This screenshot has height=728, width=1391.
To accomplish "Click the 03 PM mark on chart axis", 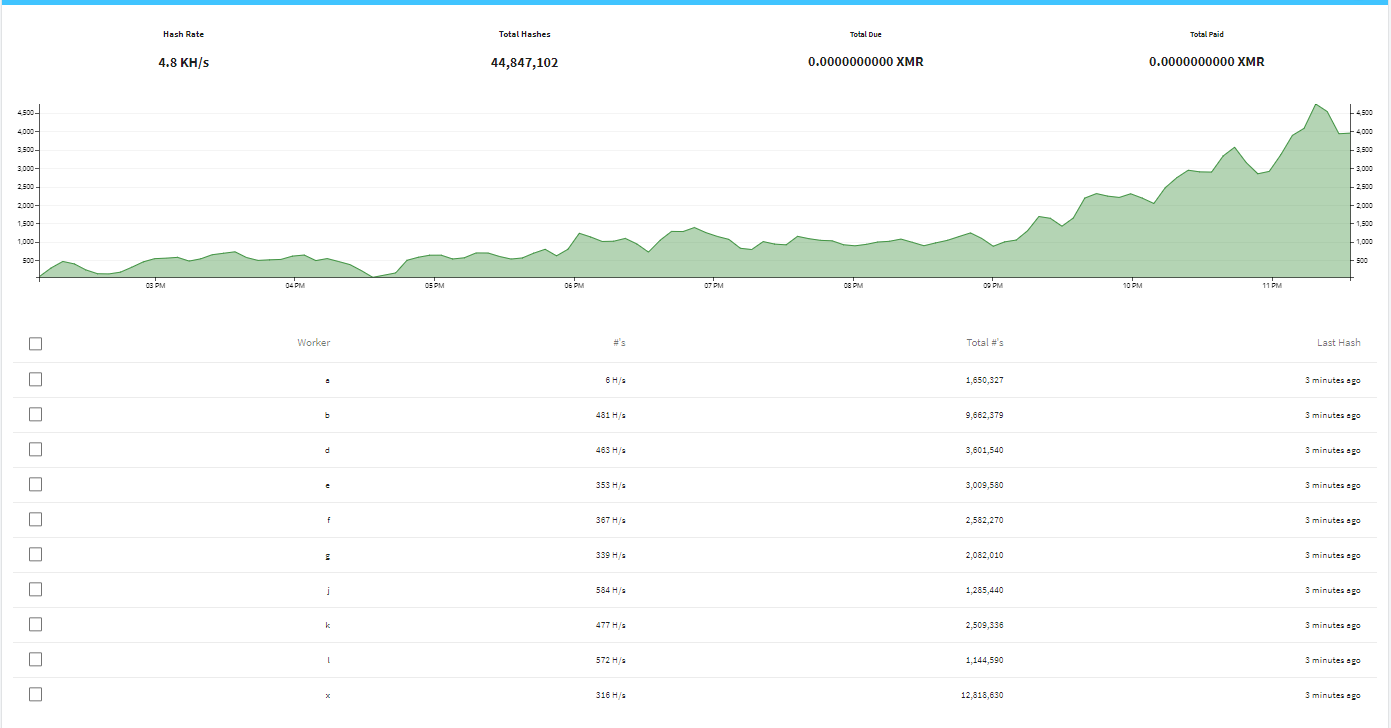I will 155,286.
